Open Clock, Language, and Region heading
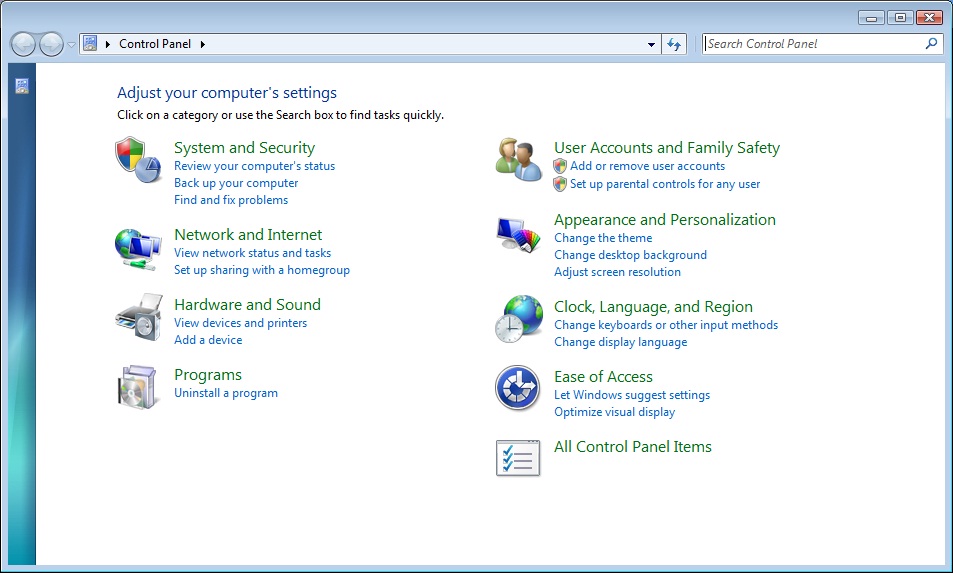953x573 pixels. [653, 307]
